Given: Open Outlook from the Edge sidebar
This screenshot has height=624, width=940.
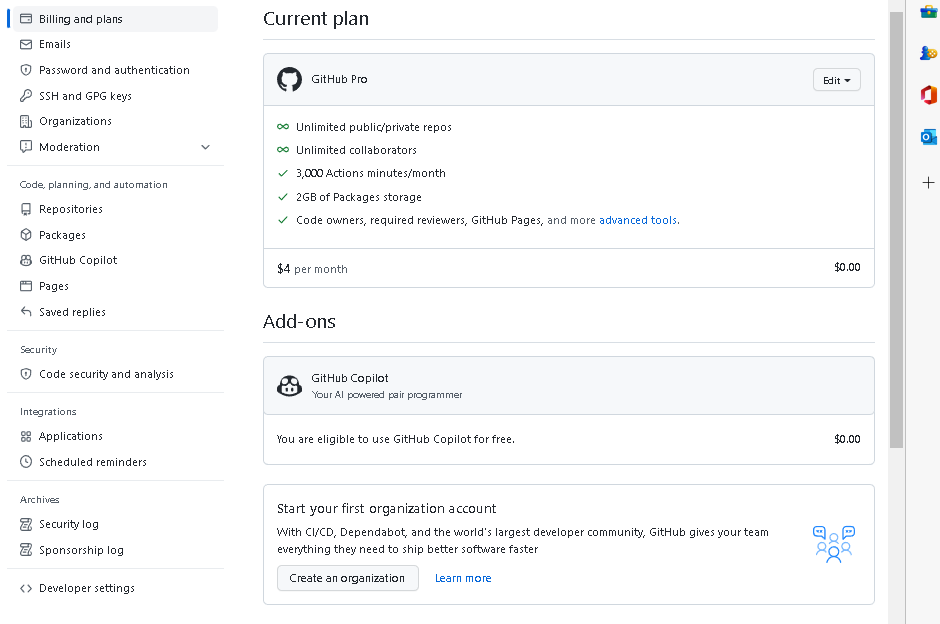Looking at the screenshot, I should 928,138.
